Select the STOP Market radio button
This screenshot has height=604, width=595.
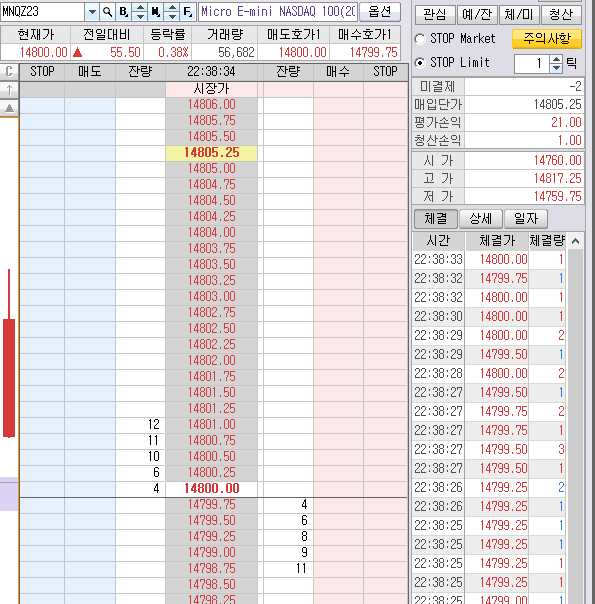click(420, 39)
